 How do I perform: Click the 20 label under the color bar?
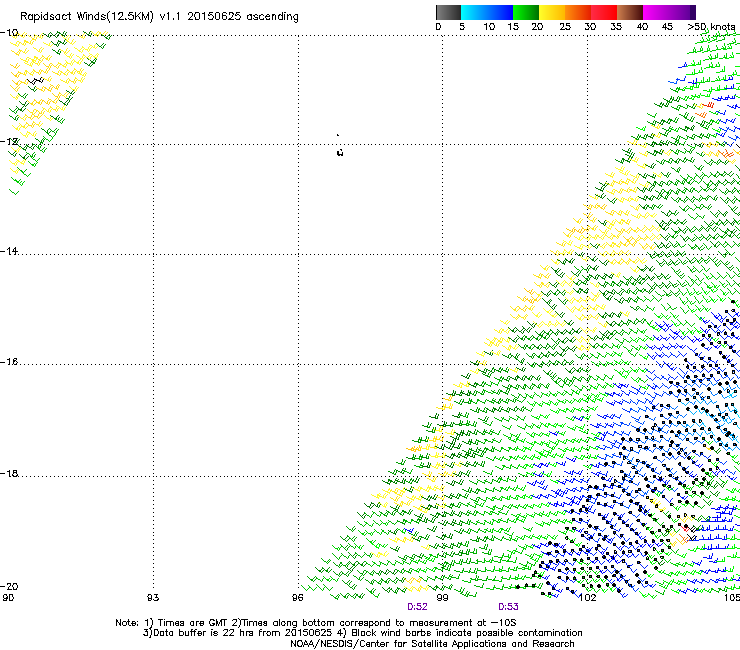[x=537, y=27]
